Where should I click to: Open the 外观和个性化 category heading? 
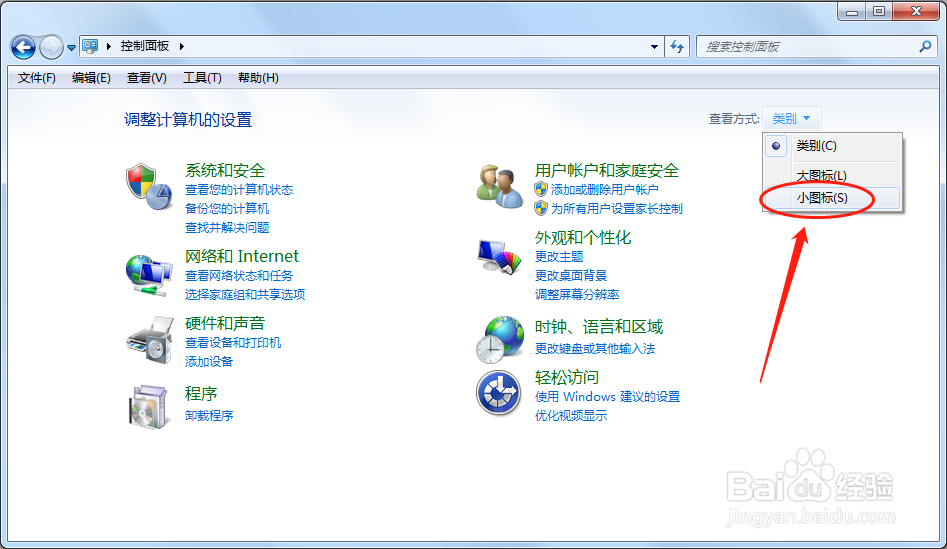click(583, 237)
